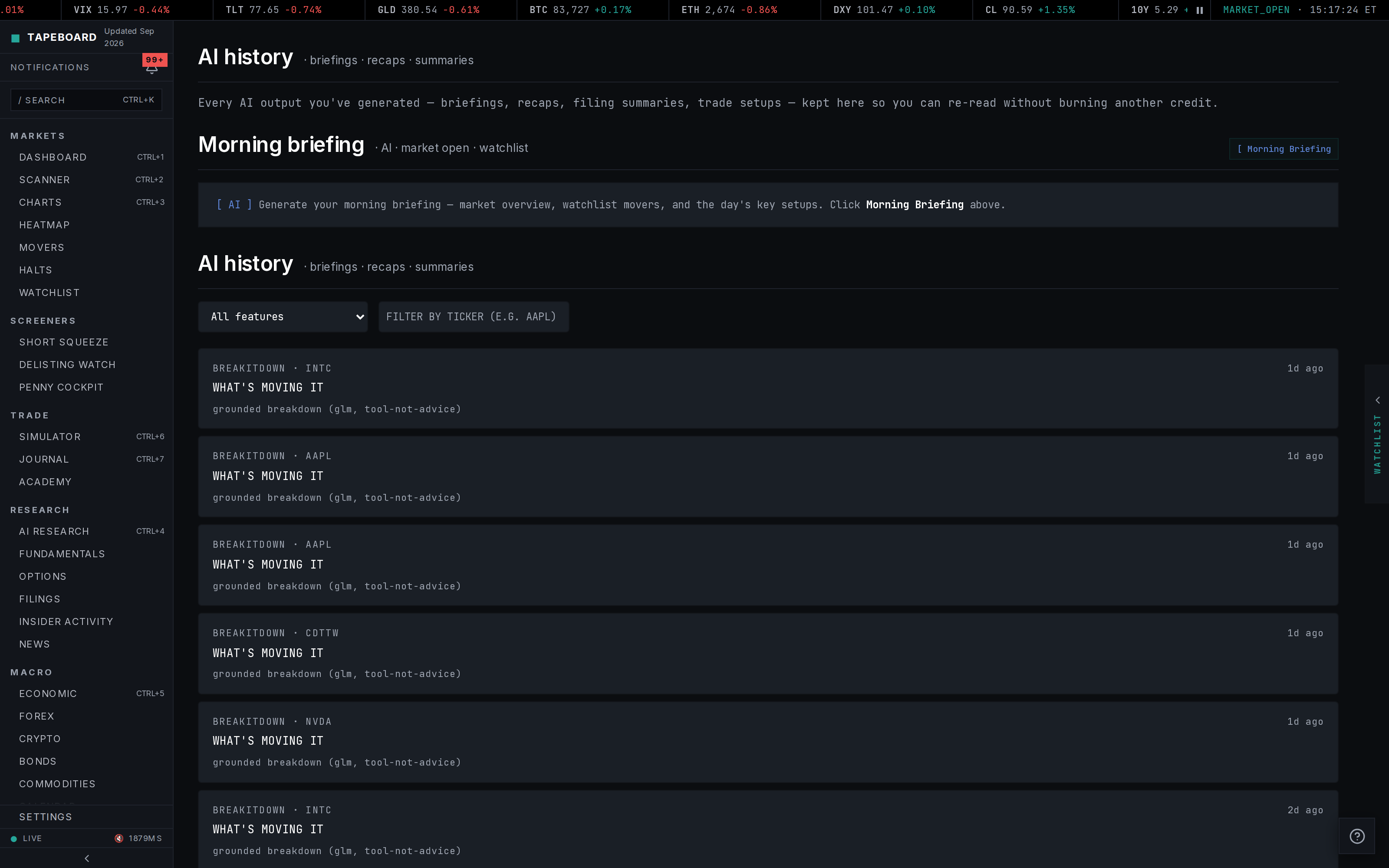Go to Fundamentals
This screenshot has width=1389, height=868.
tap(87, 554)
